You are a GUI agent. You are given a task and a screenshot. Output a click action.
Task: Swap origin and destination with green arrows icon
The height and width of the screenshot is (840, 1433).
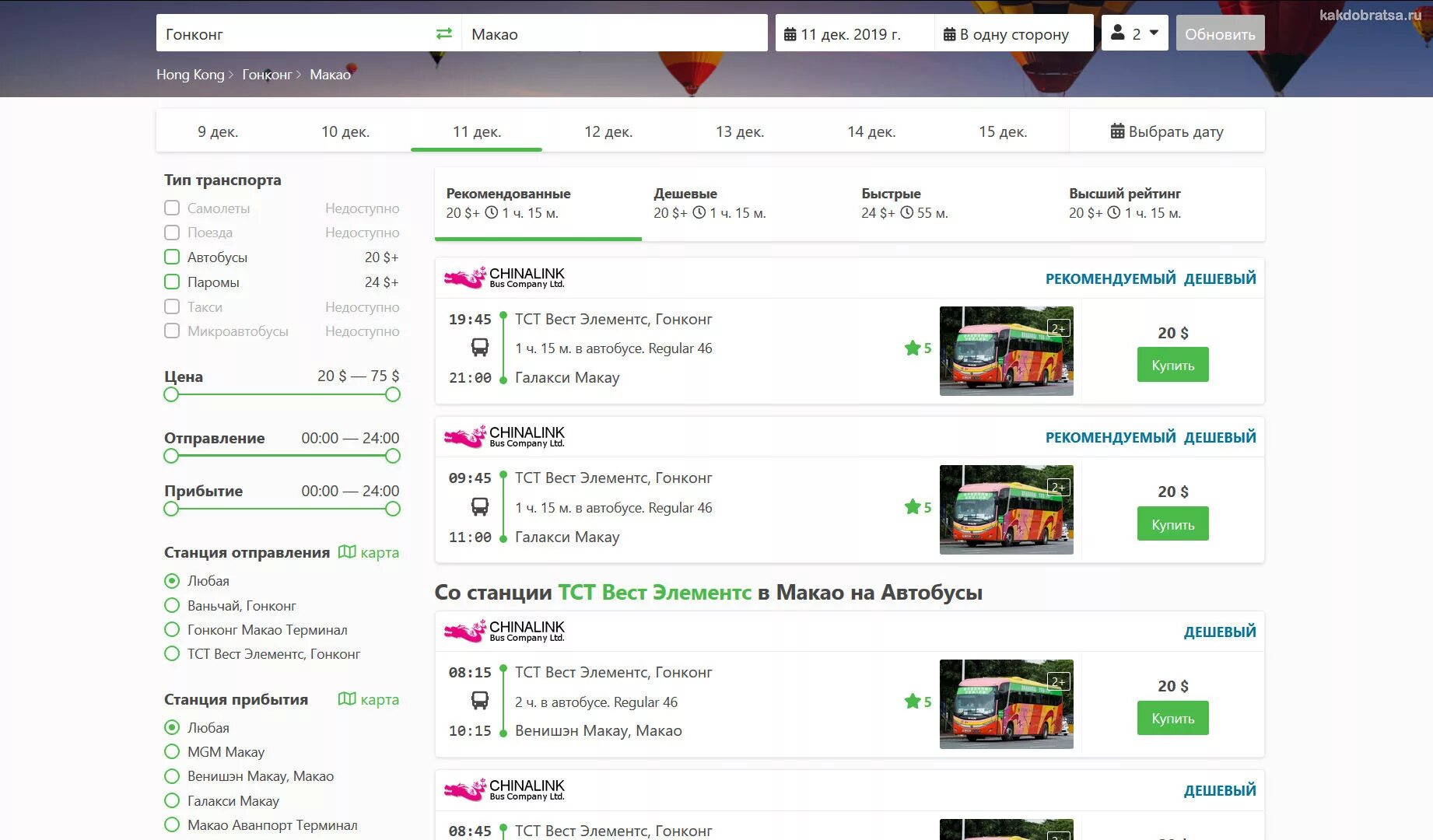(444, 33)
